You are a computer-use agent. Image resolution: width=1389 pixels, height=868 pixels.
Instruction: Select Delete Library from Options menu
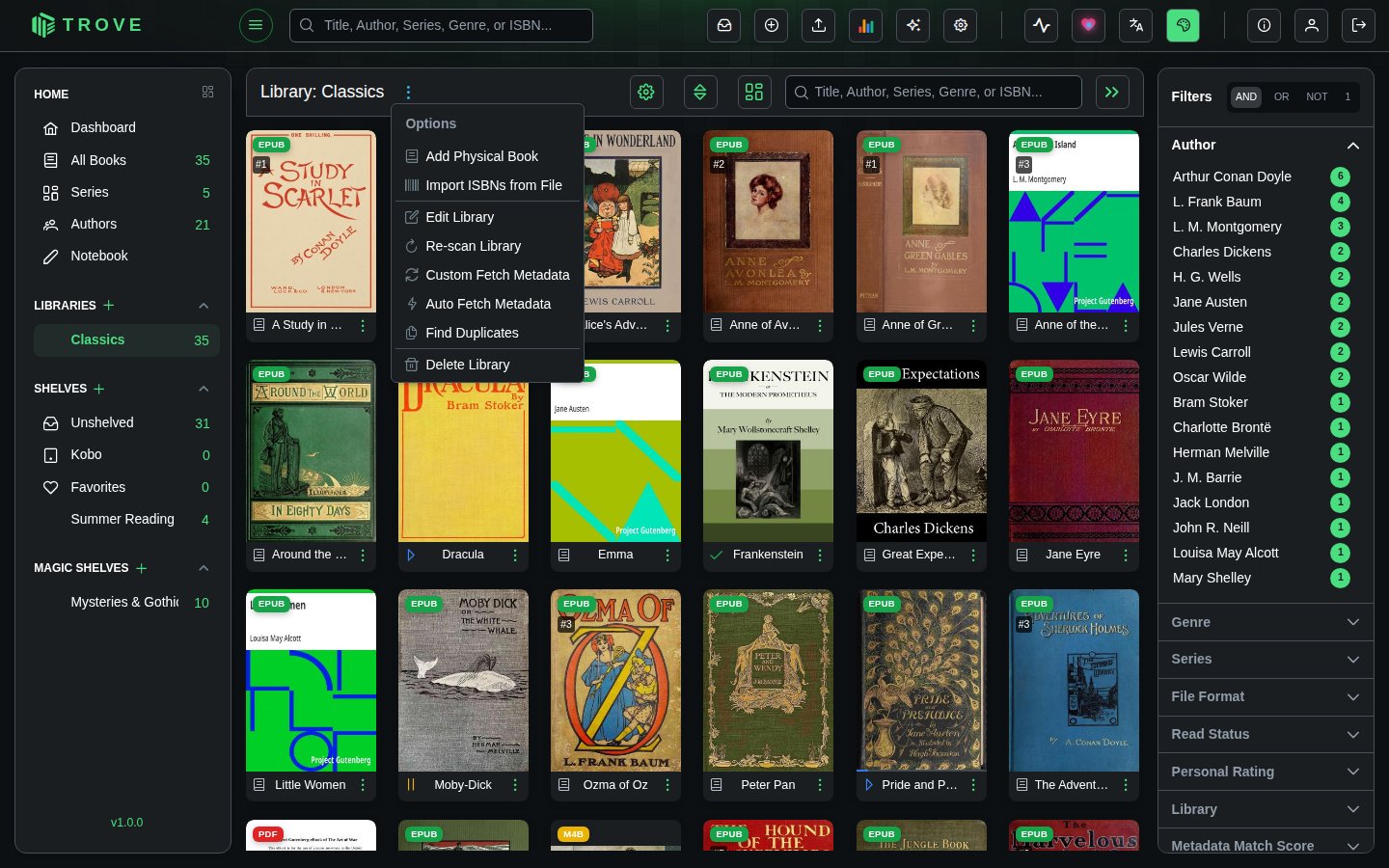tap(487, 365)
